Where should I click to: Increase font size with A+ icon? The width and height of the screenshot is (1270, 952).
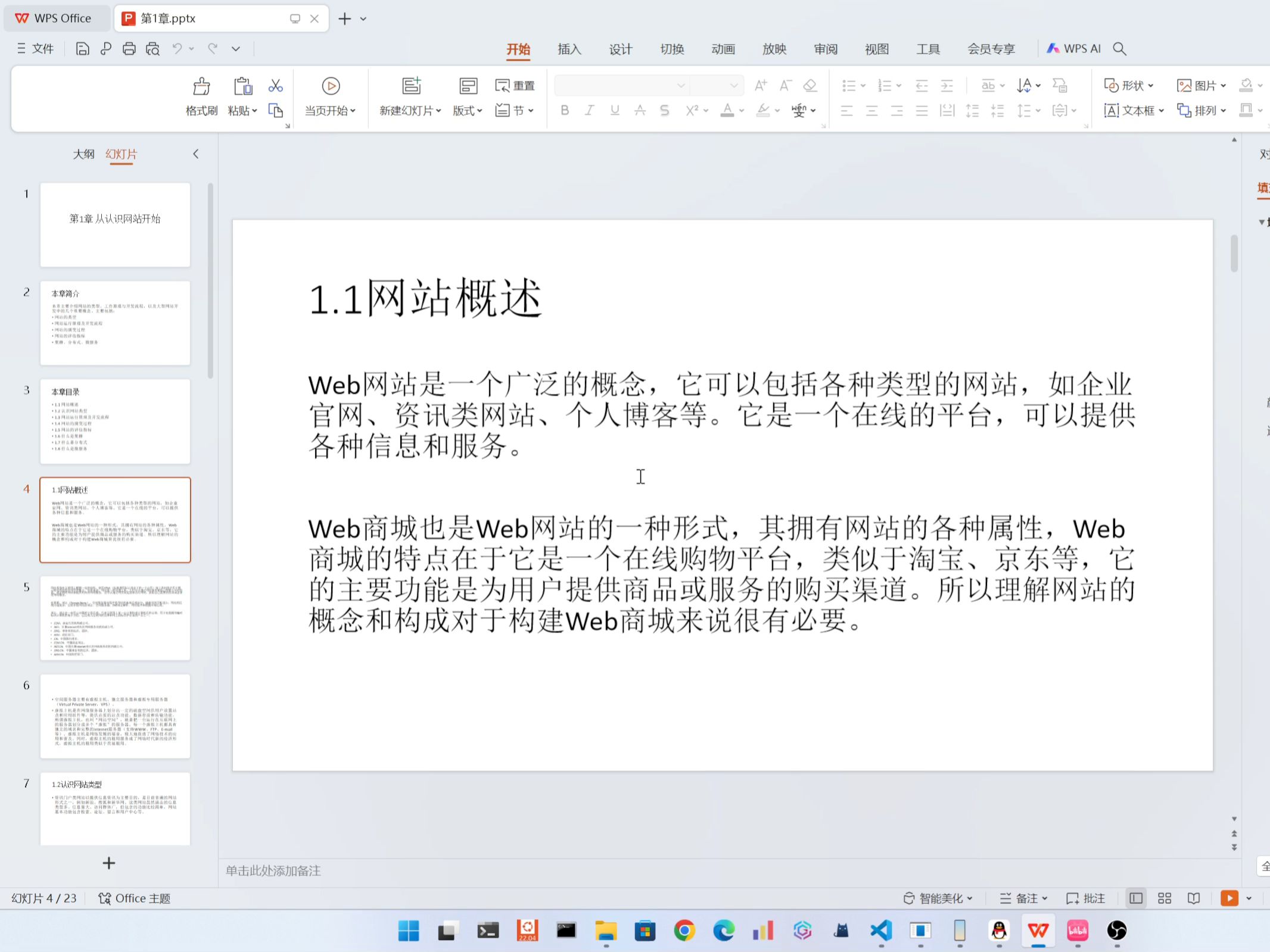tap(761, 86)
